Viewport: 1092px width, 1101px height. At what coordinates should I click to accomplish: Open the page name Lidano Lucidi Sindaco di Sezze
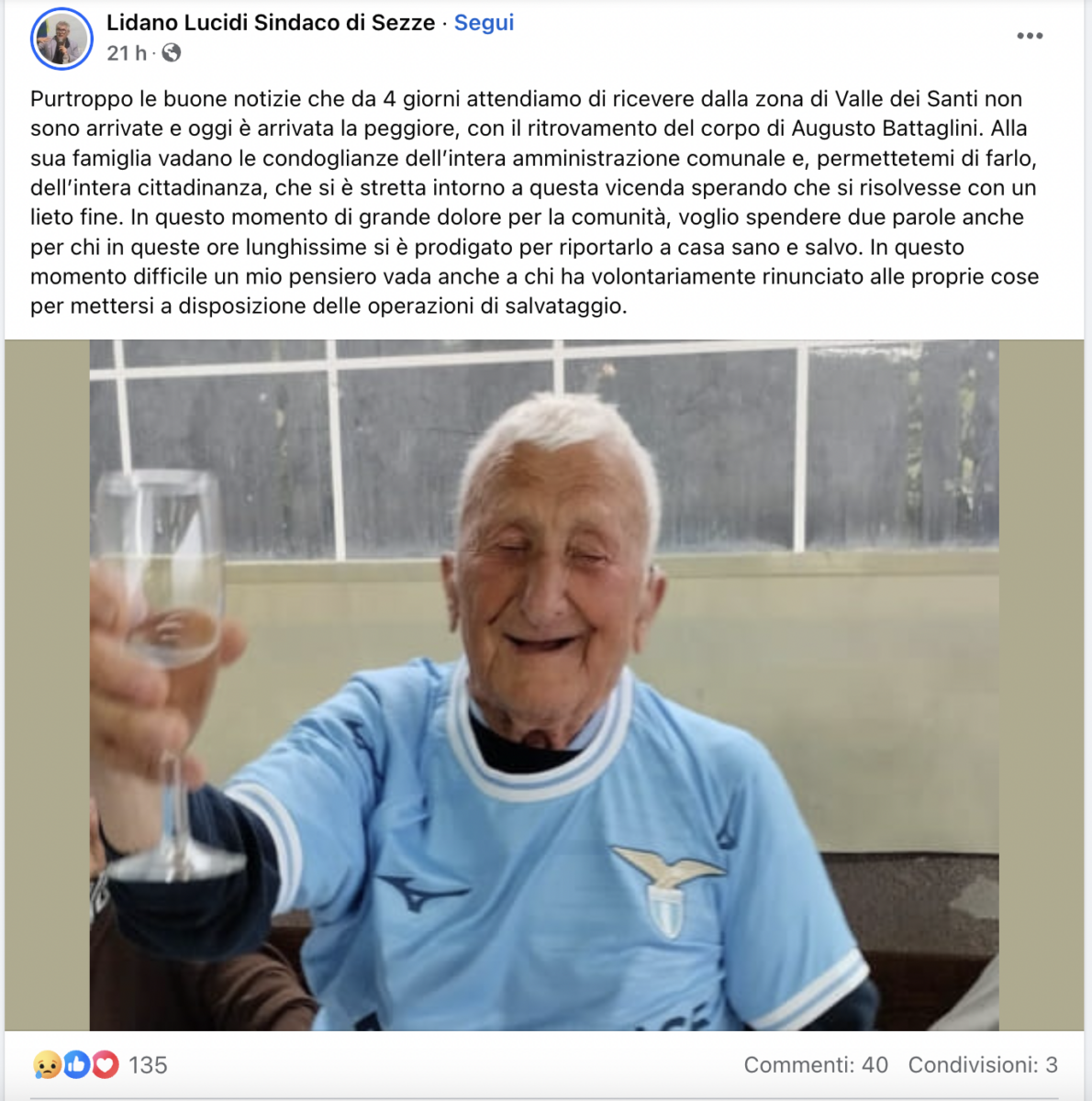(271, 23)
